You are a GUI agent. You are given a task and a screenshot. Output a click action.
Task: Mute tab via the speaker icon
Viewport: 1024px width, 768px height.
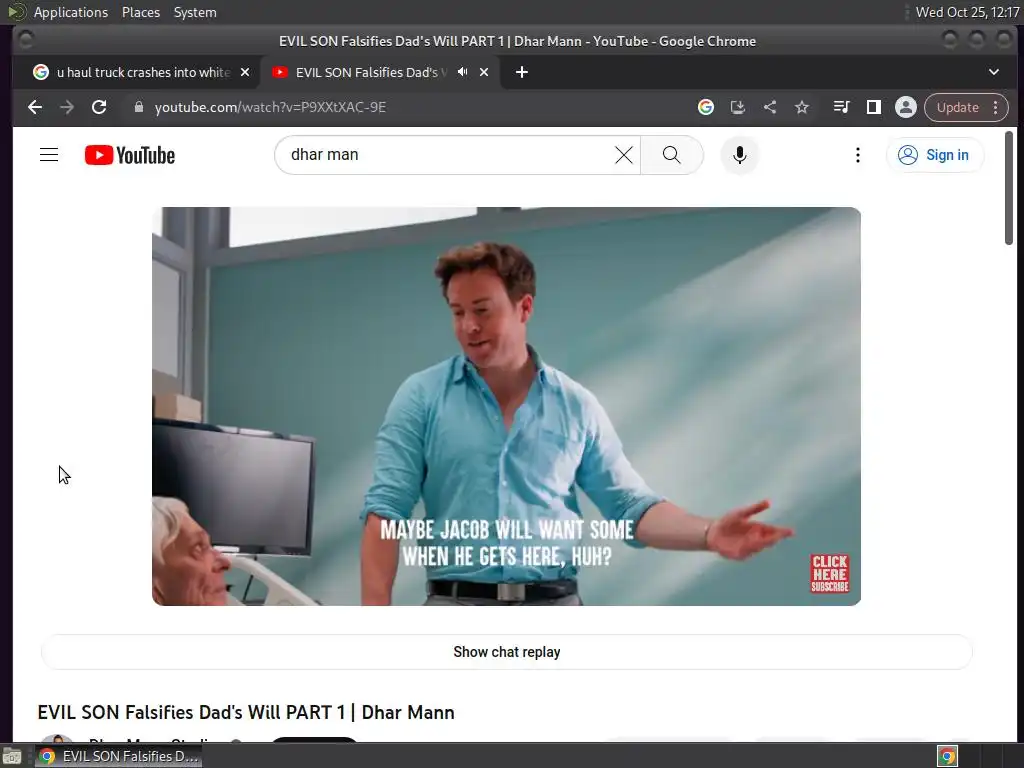coord(462,72)
